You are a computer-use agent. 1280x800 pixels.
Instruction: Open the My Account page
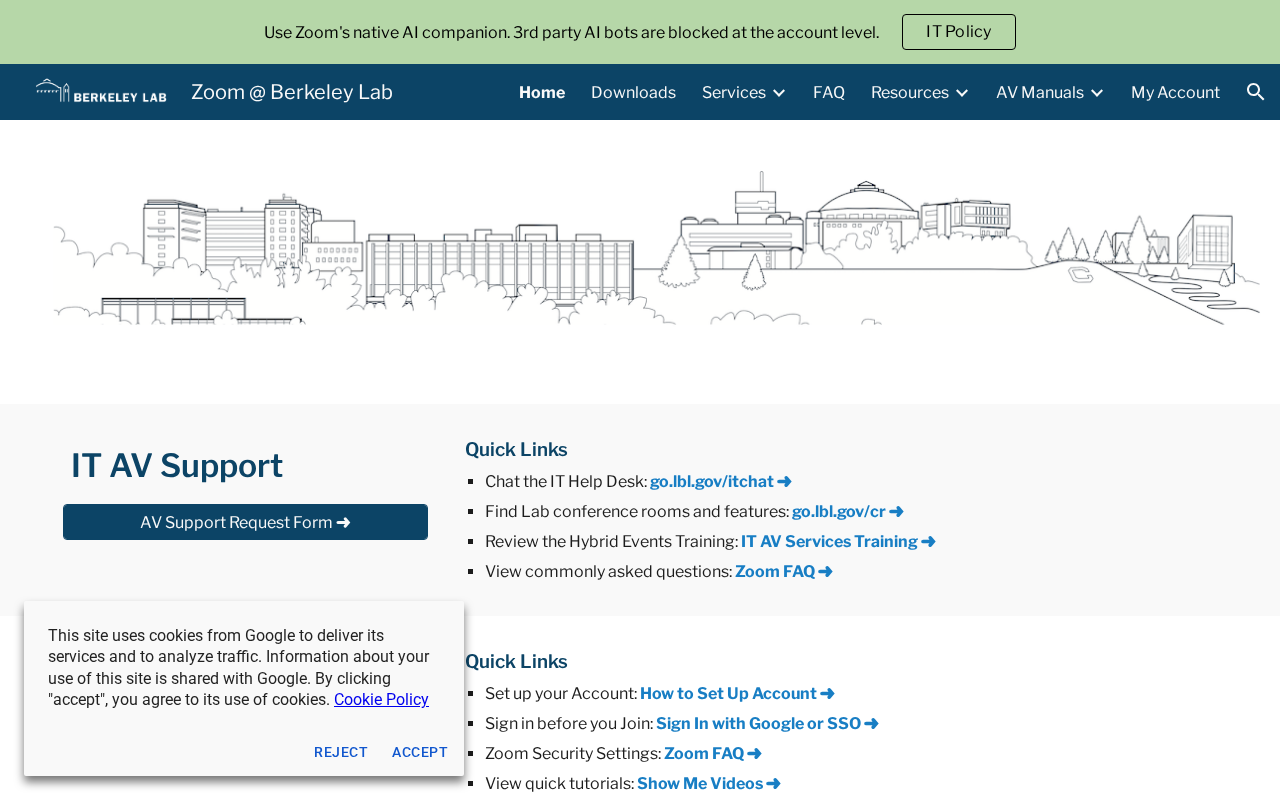click(1175, 93)
